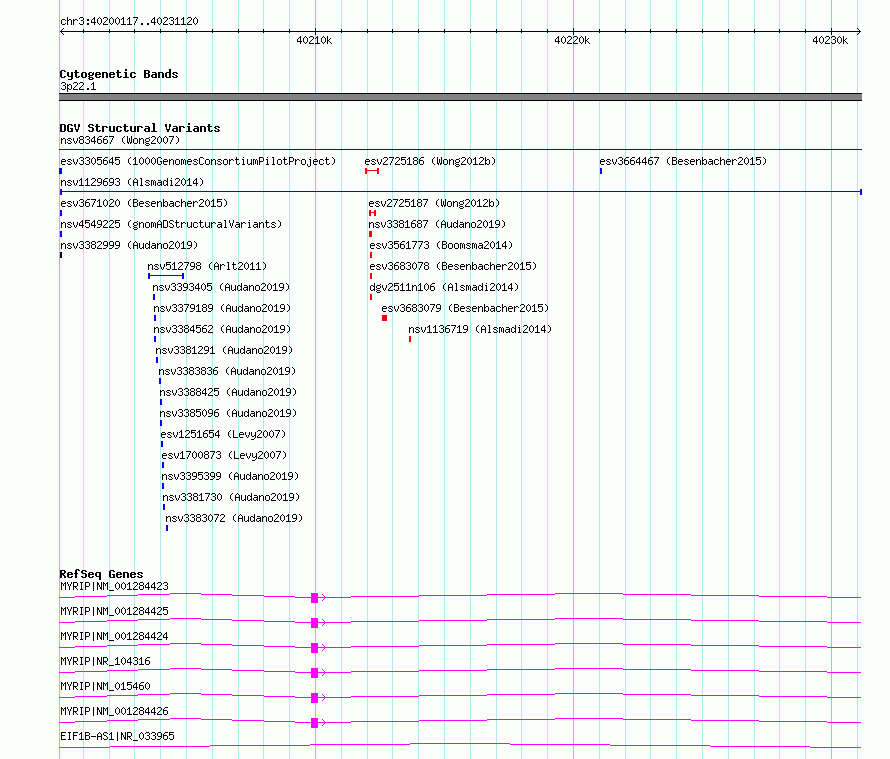Click the right arrow end of ruler

pyautogui.click(x=859, y=32)
